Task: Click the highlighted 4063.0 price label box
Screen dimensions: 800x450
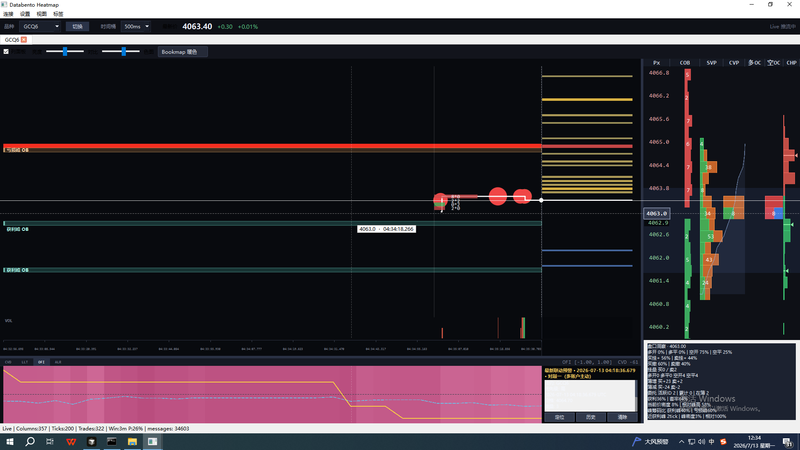Action: pyautogui.click(x=656, y=213)
